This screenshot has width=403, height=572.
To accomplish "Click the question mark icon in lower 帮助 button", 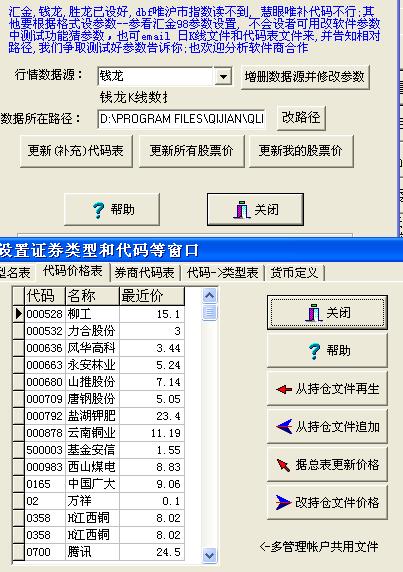I will [314, 351].
